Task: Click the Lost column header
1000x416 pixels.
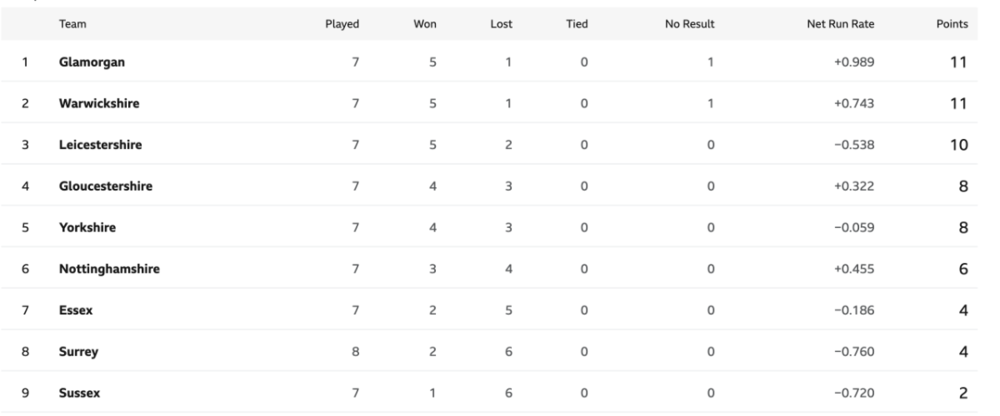Action: pyautogui.click(x=501, y=24)
